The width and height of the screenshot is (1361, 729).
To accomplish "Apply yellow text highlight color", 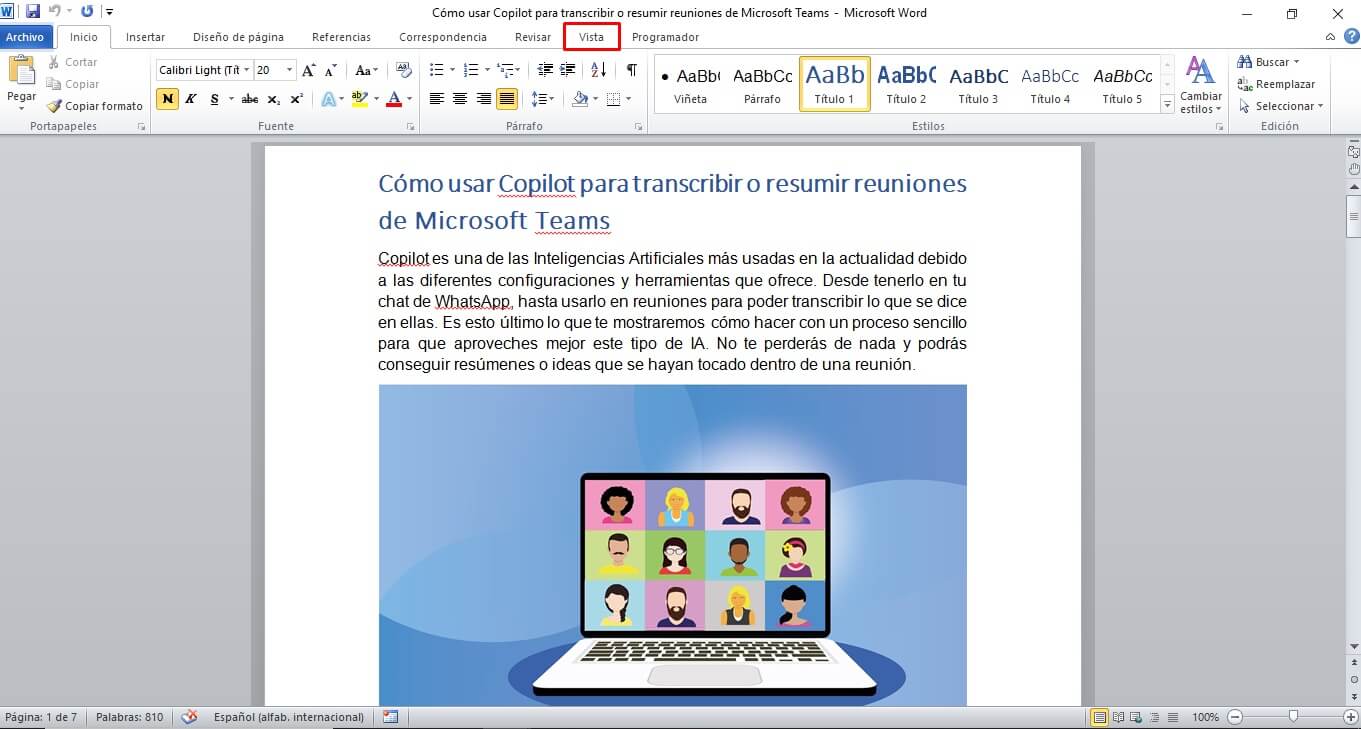I will coord(360,99).
